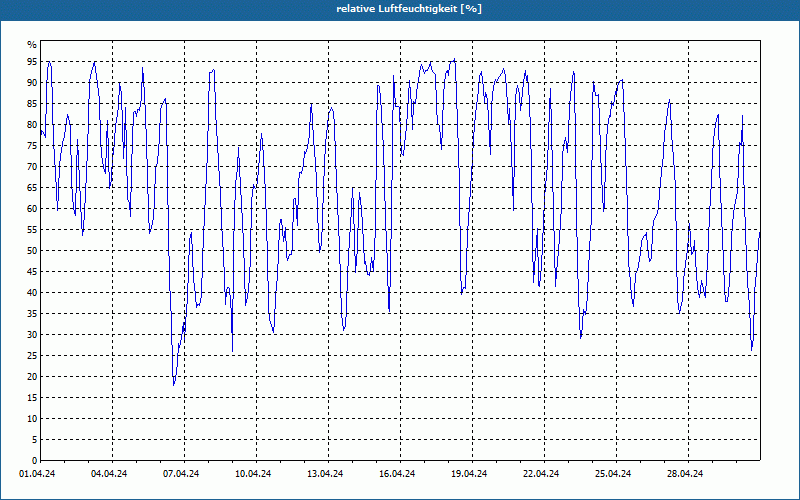Click the 95 value on y-axis
The image size is (800, 500).
[x=32, y=62]
